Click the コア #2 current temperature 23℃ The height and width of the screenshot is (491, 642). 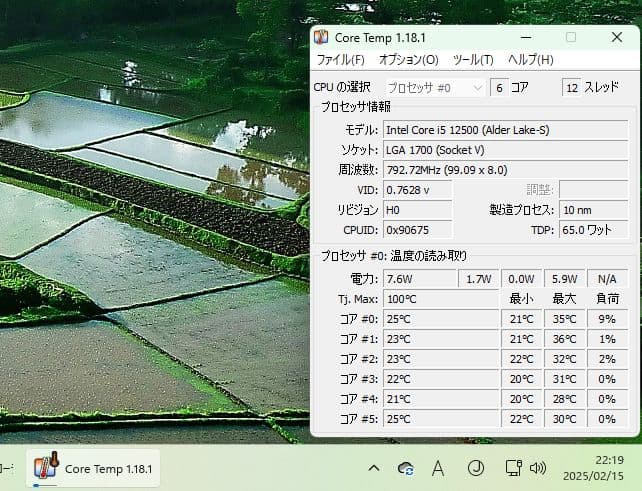pos(441,359)
